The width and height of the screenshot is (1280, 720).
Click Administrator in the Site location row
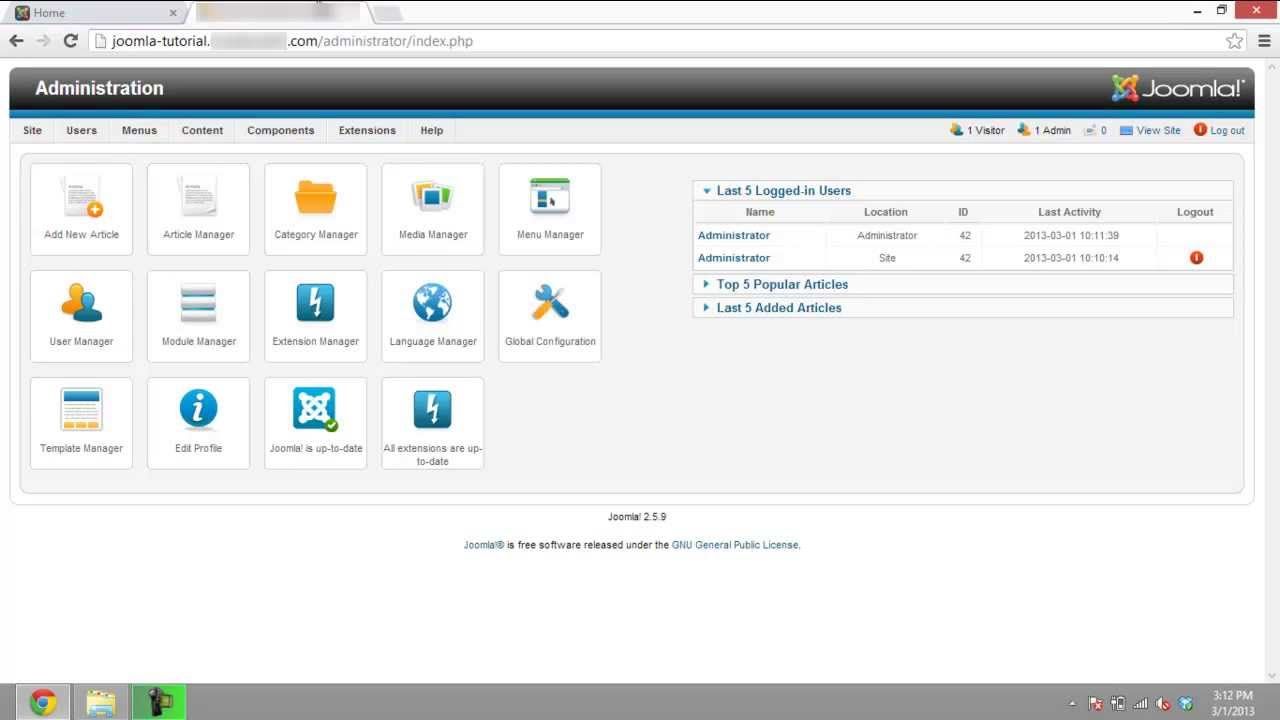pyautogui.click(x=734, y=258)
